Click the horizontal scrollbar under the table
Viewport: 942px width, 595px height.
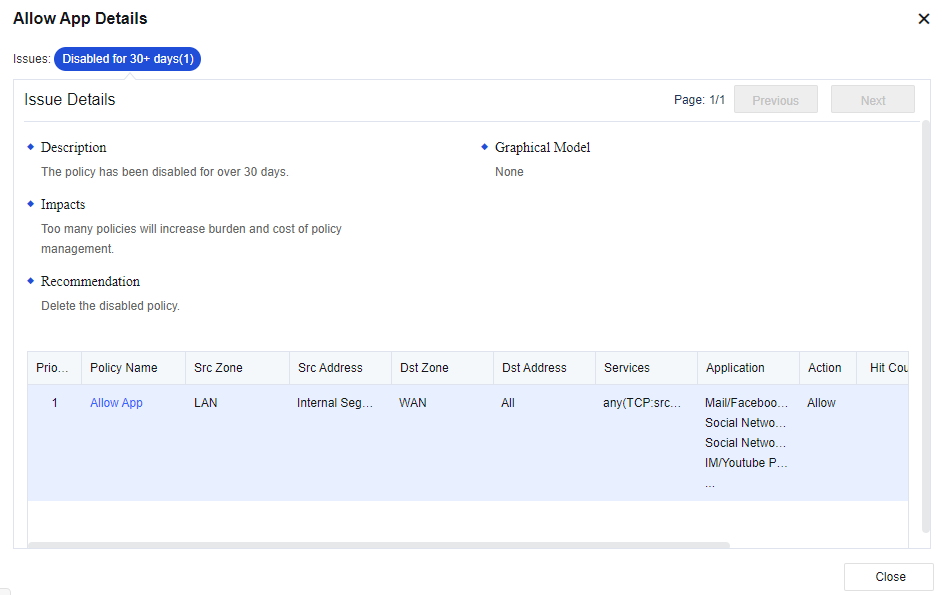(x=378, y=545)
